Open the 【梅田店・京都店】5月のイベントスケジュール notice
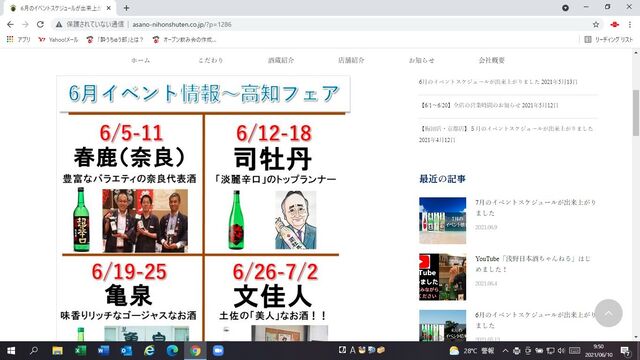 click(x=506, y=134)
